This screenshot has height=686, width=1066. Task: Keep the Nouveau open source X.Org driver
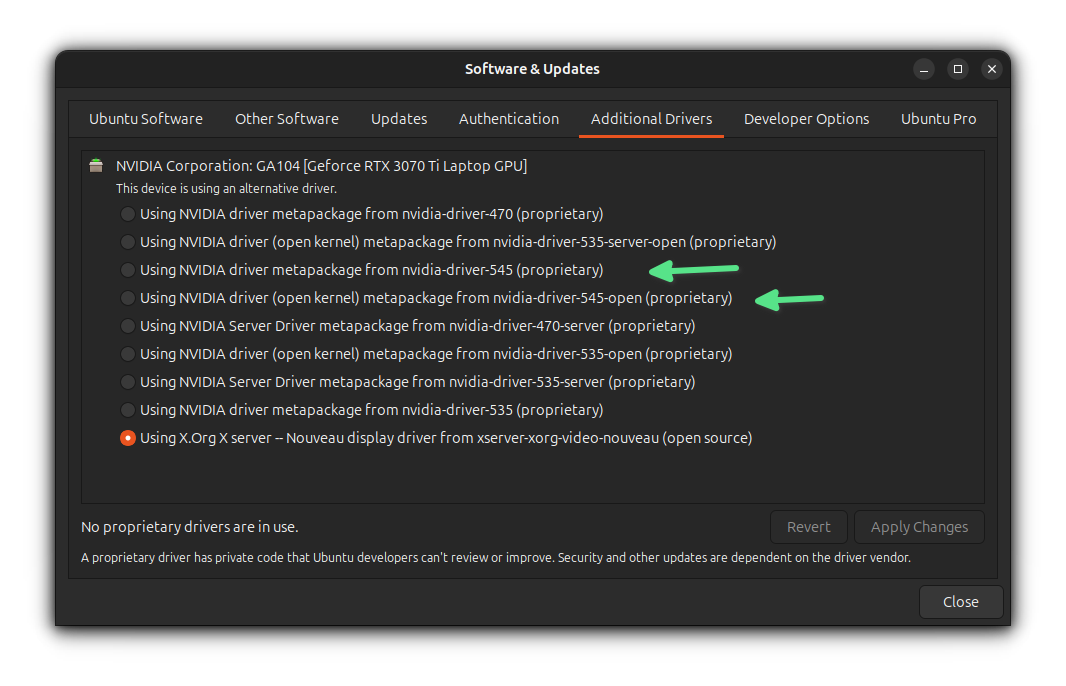point(127,437)
